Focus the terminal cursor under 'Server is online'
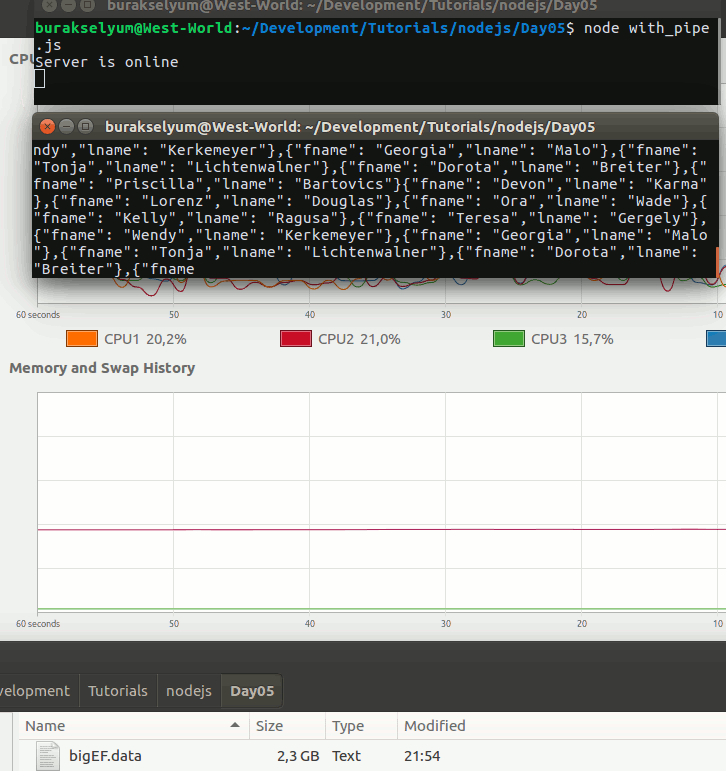The width and height of the screenshot is (726, 771). tap(40, 79)
